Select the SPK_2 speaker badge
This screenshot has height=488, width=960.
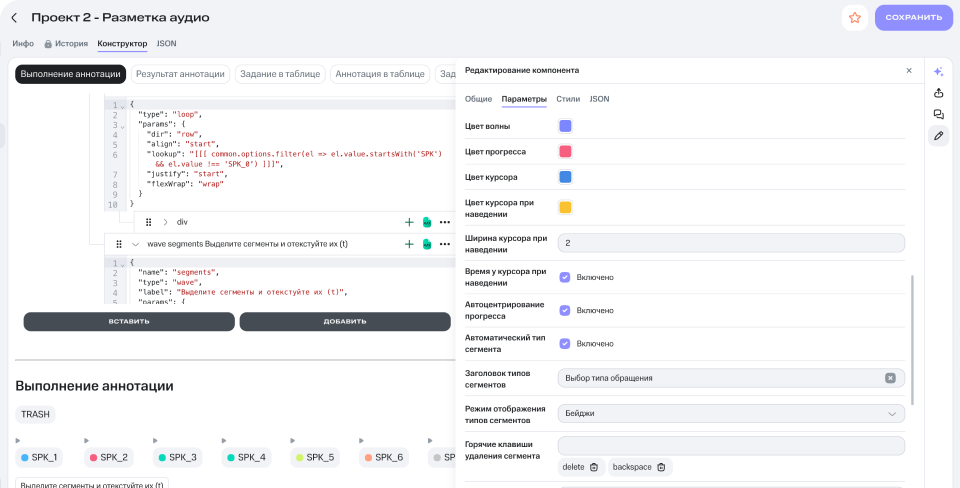click(x=108, y=457)
